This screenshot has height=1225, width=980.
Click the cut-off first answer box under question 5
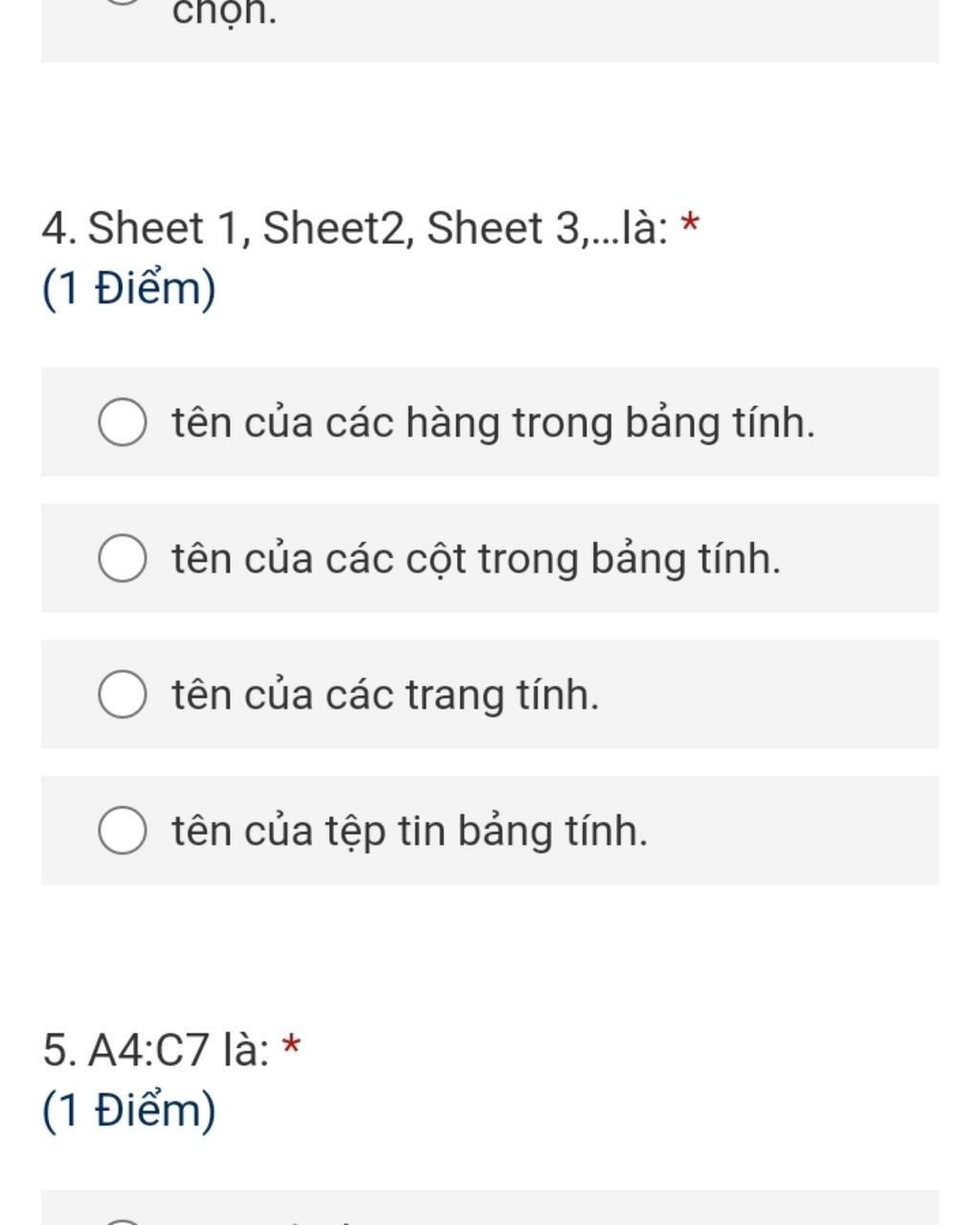tap(490, 1210)
